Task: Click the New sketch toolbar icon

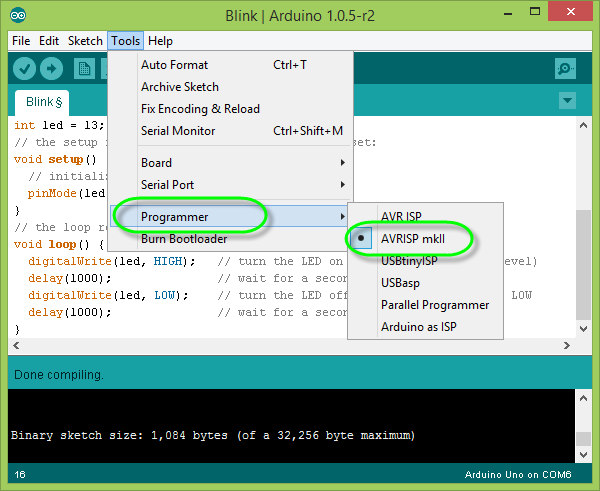Action: (84, 69)
